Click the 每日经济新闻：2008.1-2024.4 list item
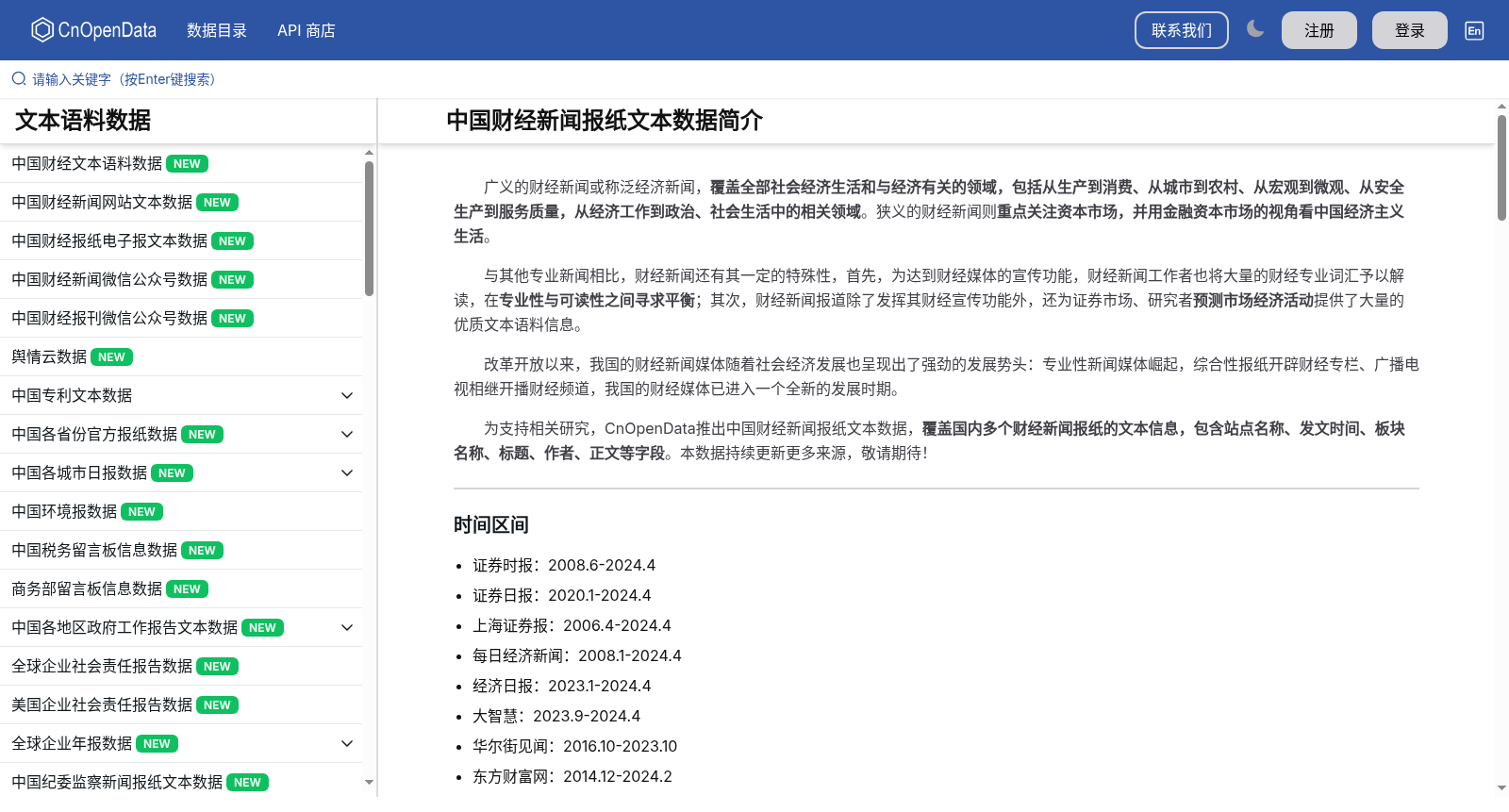The image size is (1509, 812). pyautogui.click(x=577, y=655)
